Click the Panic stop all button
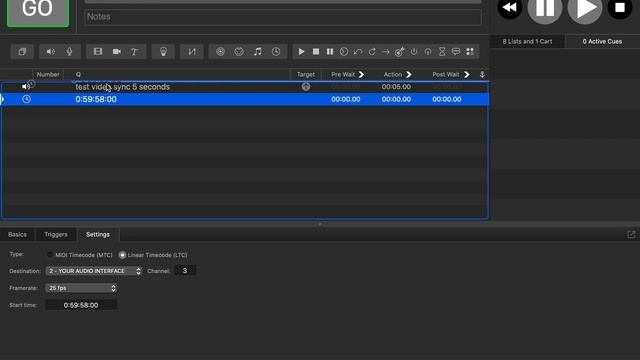Image resolution: width=640 pixels, height=360 pixels. tap(620, 7)
